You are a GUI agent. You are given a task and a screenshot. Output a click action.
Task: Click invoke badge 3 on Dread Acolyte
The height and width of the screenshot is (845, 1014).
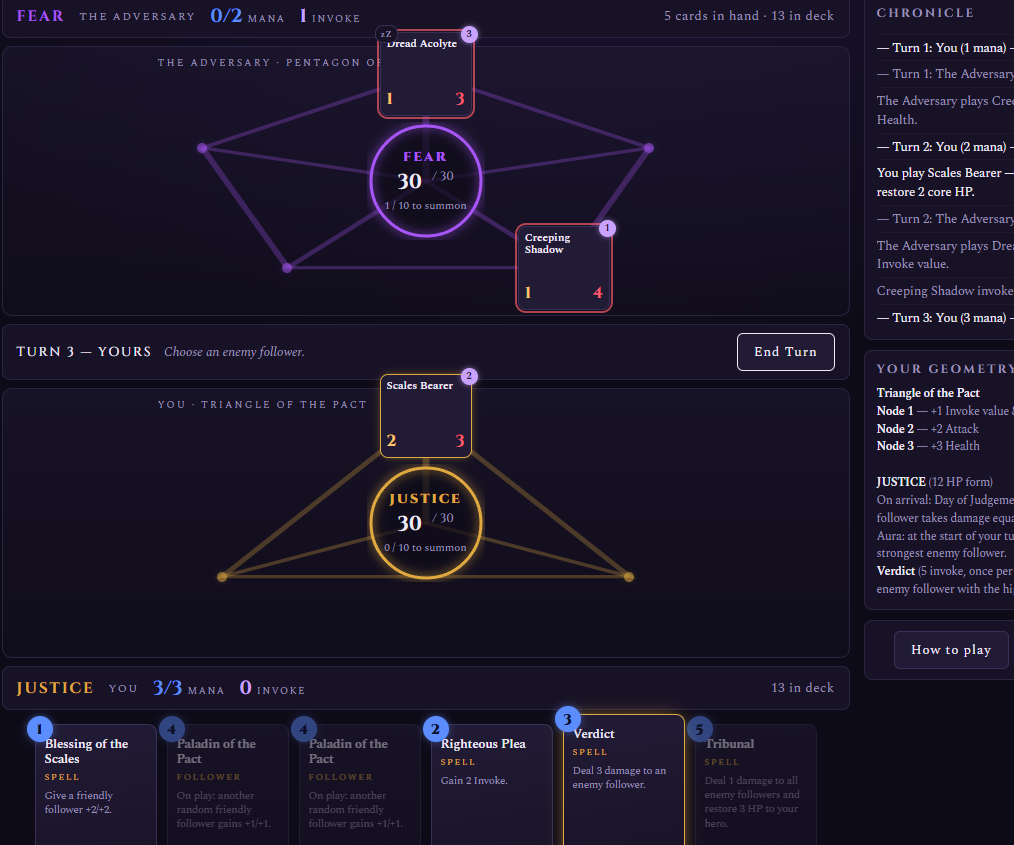469,34
